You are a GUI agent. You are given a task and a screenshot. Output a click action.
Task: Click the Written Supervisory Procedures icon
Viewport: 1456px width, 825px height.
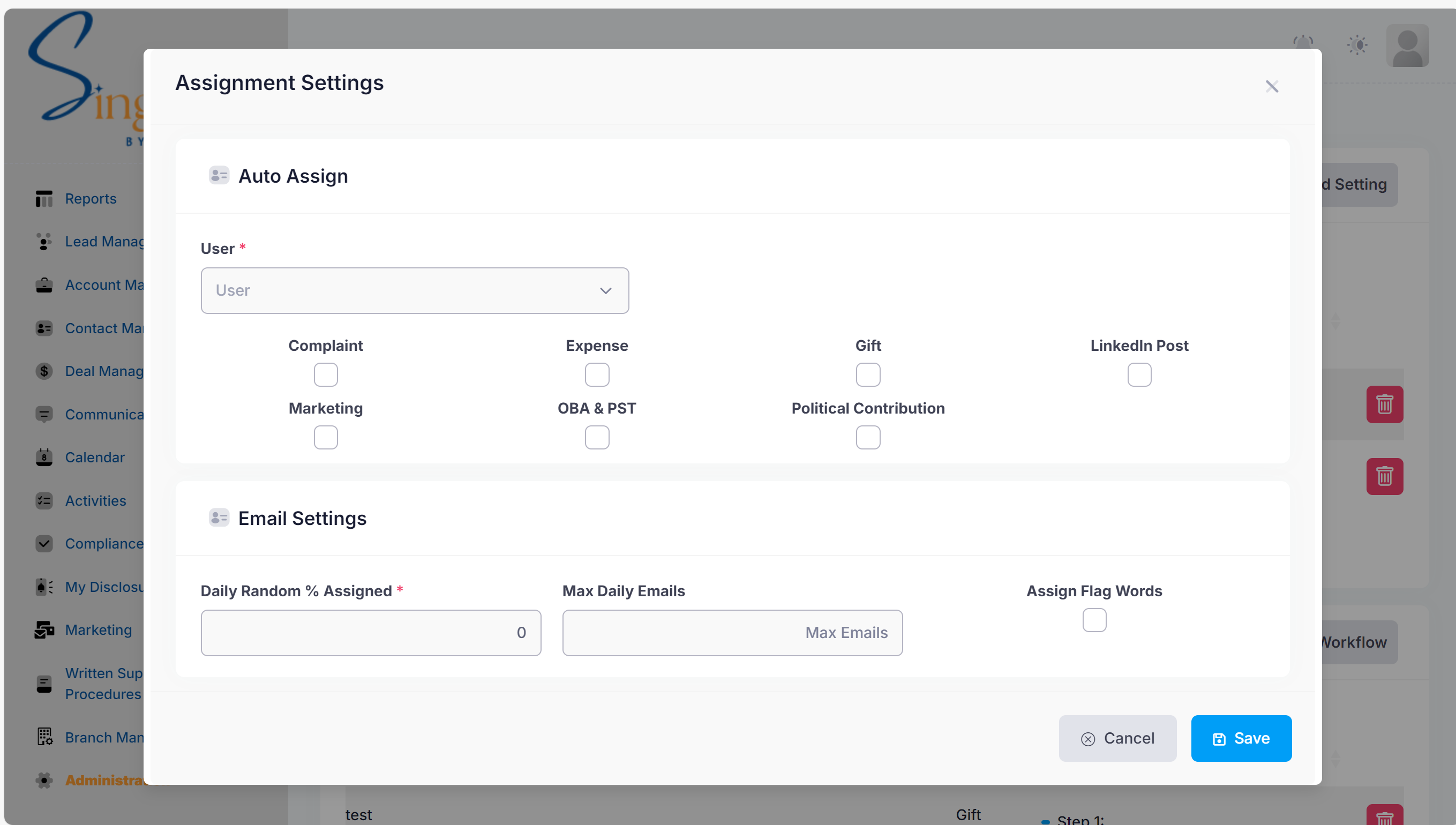click(x=44, y=684)
